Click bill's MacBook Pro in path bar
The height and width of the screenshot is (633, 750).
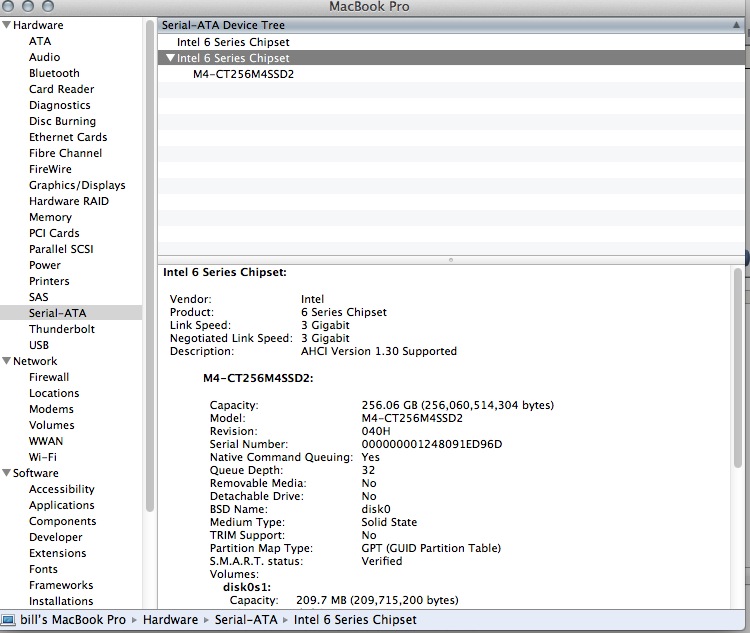click(73, 620)
